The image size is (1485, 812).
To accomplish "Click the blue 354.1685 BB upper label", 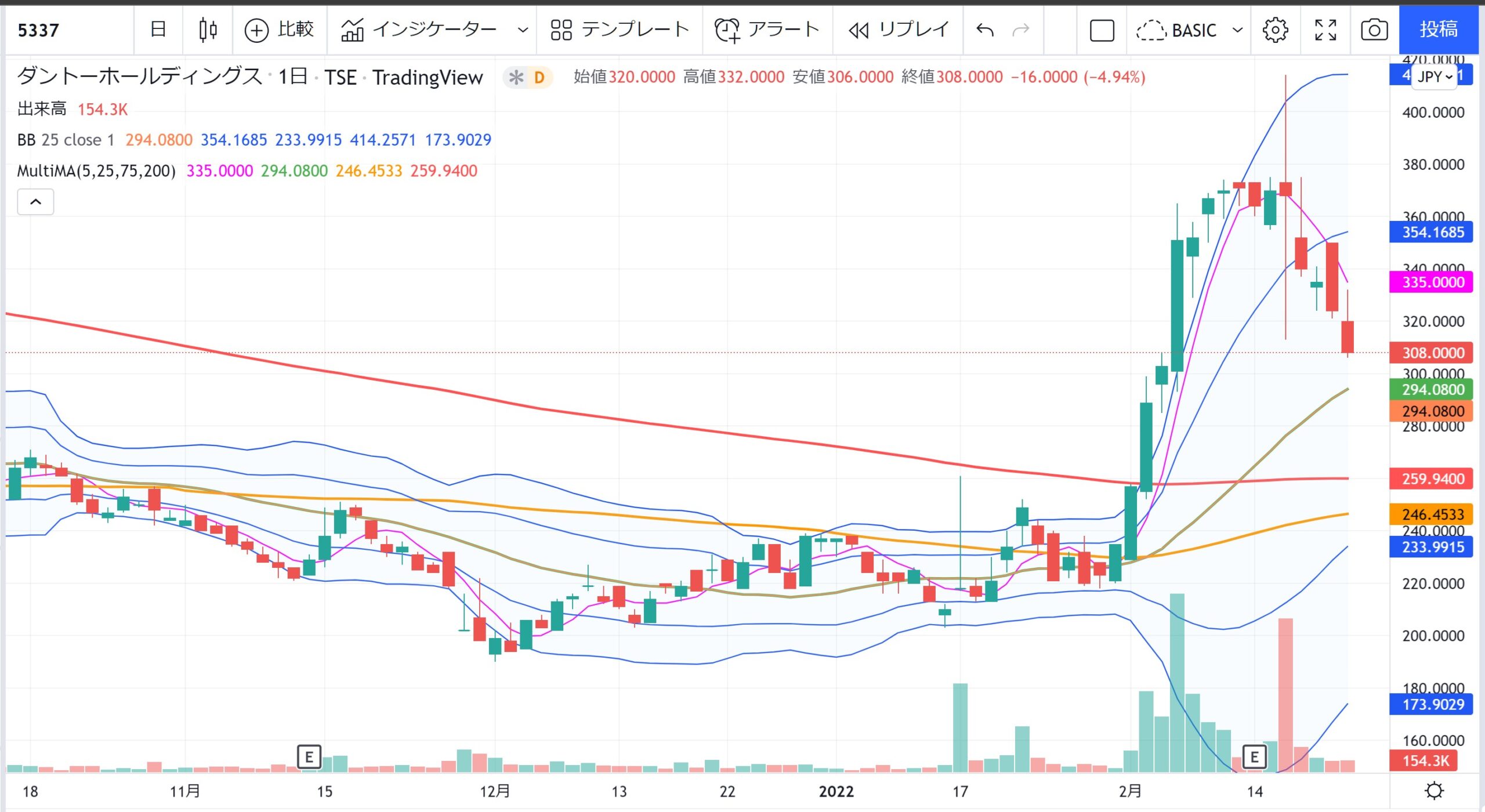I will tap(1431, 233).
